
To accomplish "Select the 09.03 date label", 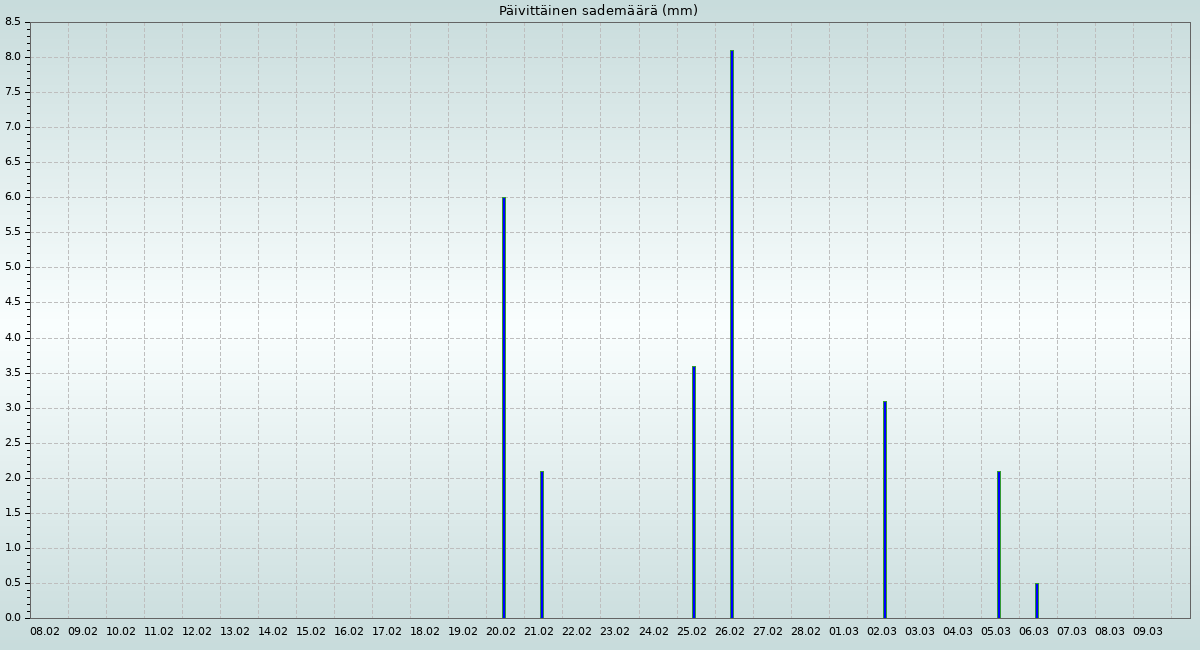I will pos(1148,632).
